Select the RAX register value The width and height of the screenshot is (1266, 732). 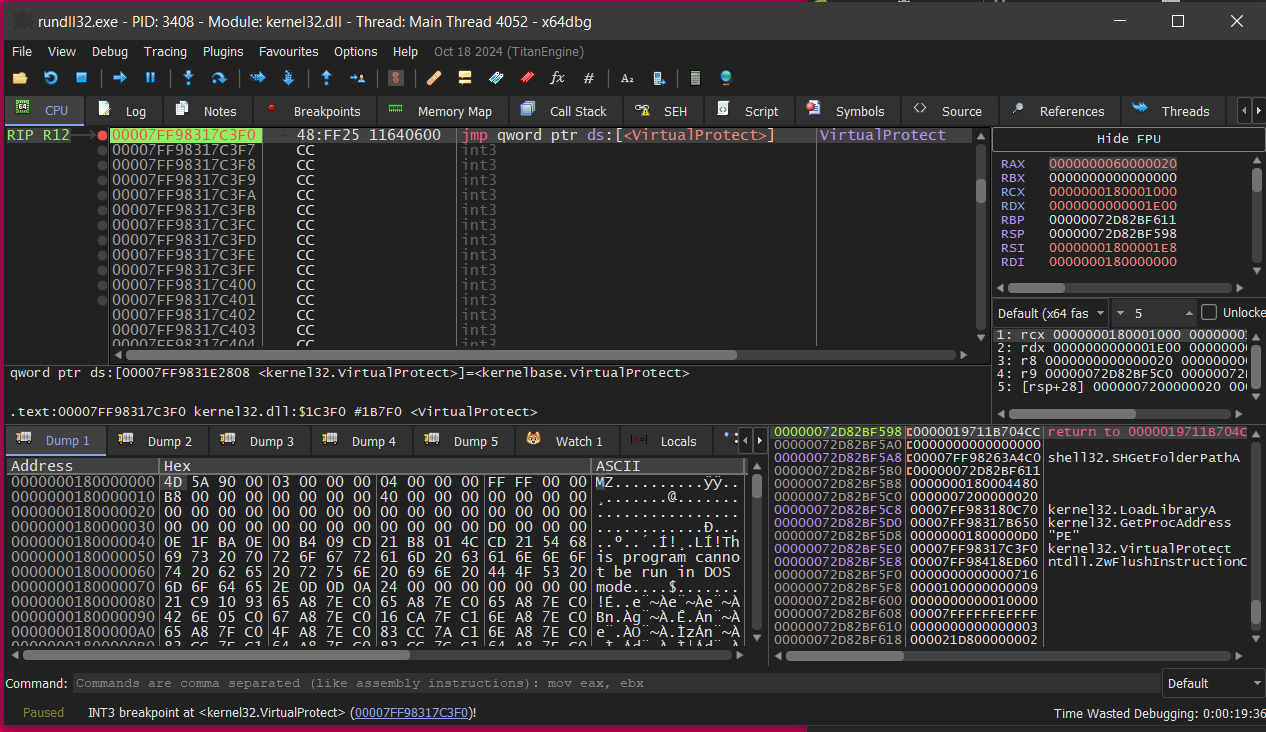pyautogui.click(x=1113, y=163)
